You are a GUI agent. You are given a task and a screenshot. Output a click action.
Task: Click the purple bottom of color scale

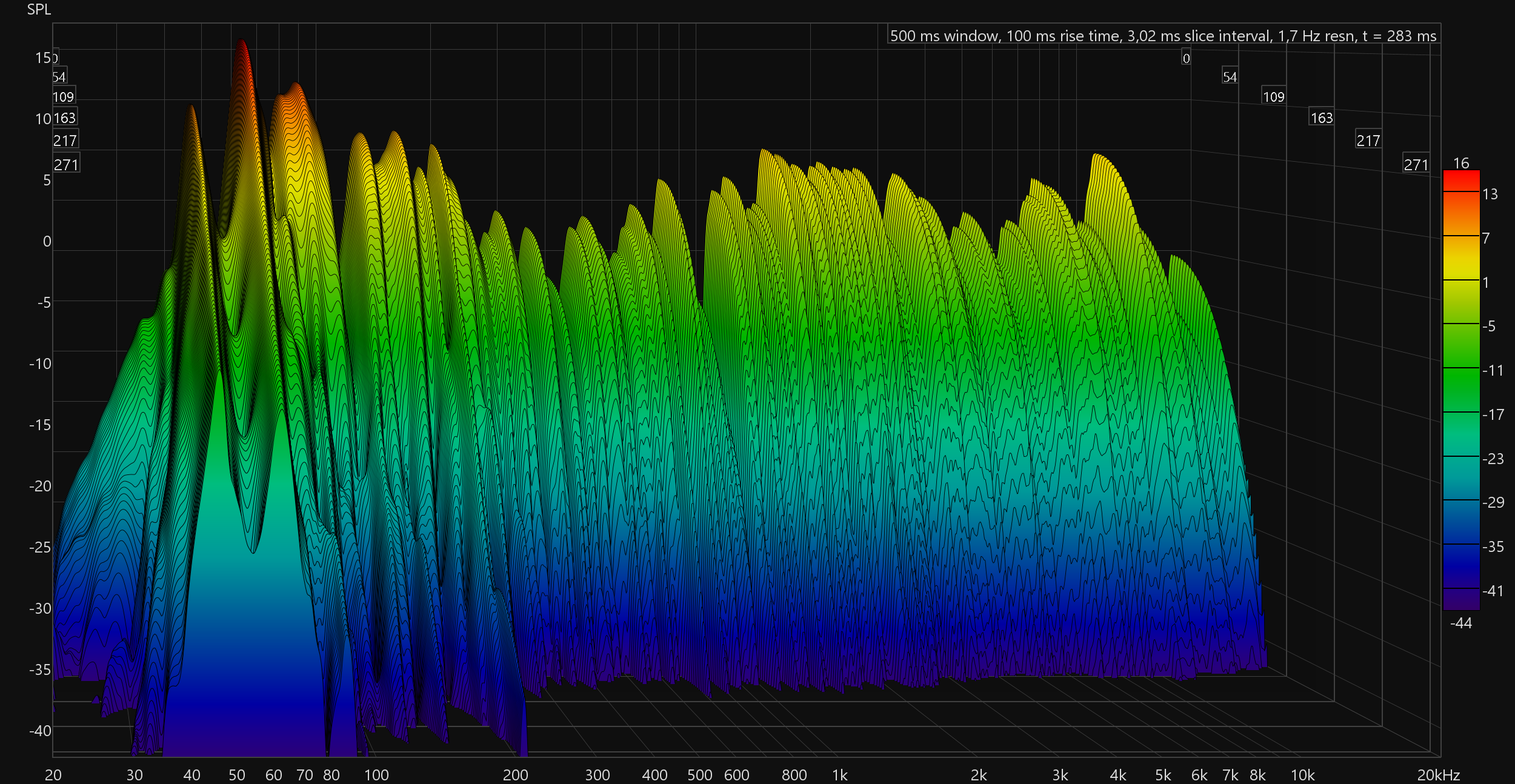[x=1461, y=601]
